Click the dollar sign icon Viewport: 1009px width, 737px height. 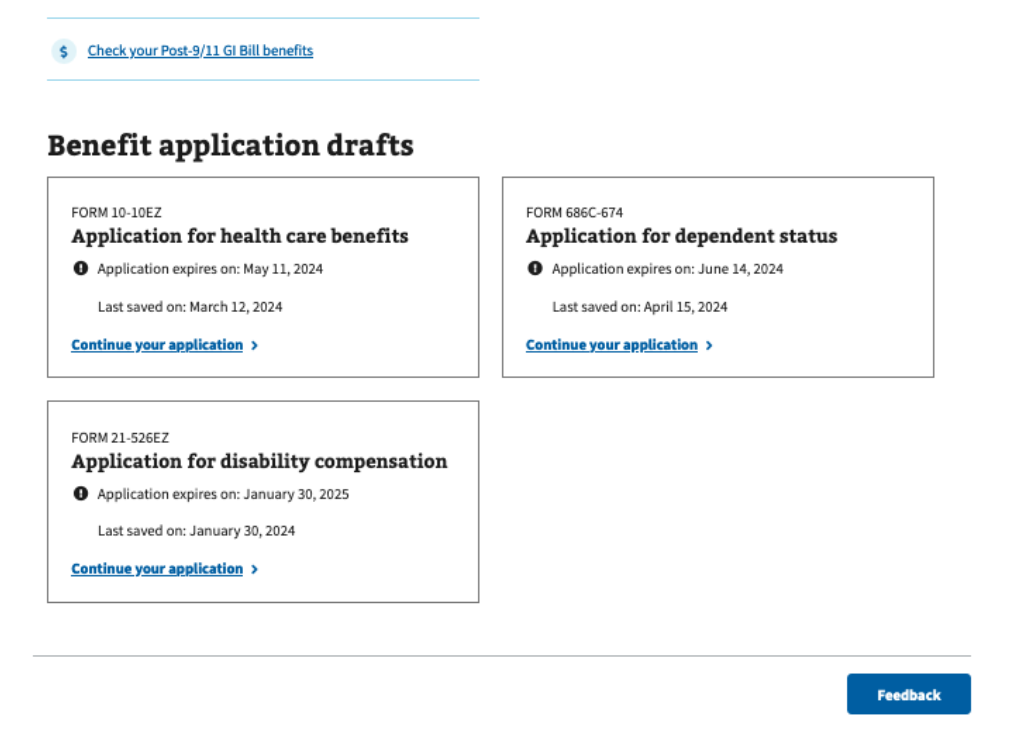pyautogui.click(x=63, y=50)
